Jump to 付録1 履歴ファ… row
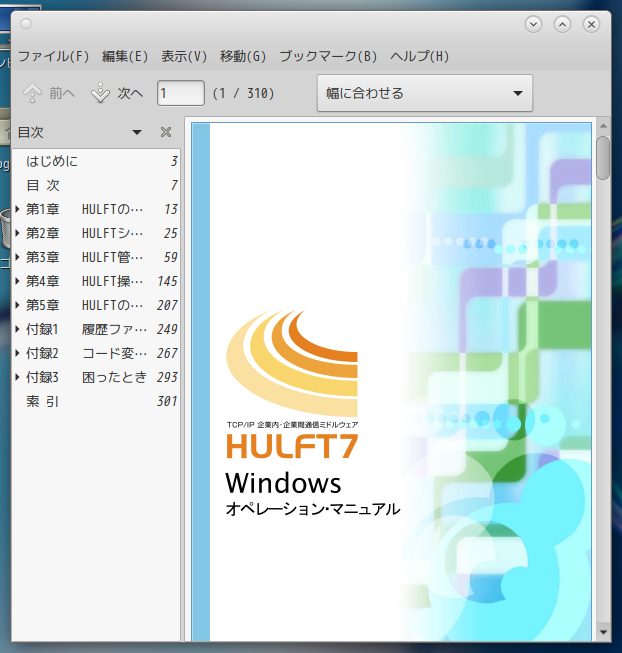This screenshot has width=622, height=653. (96, 329)
